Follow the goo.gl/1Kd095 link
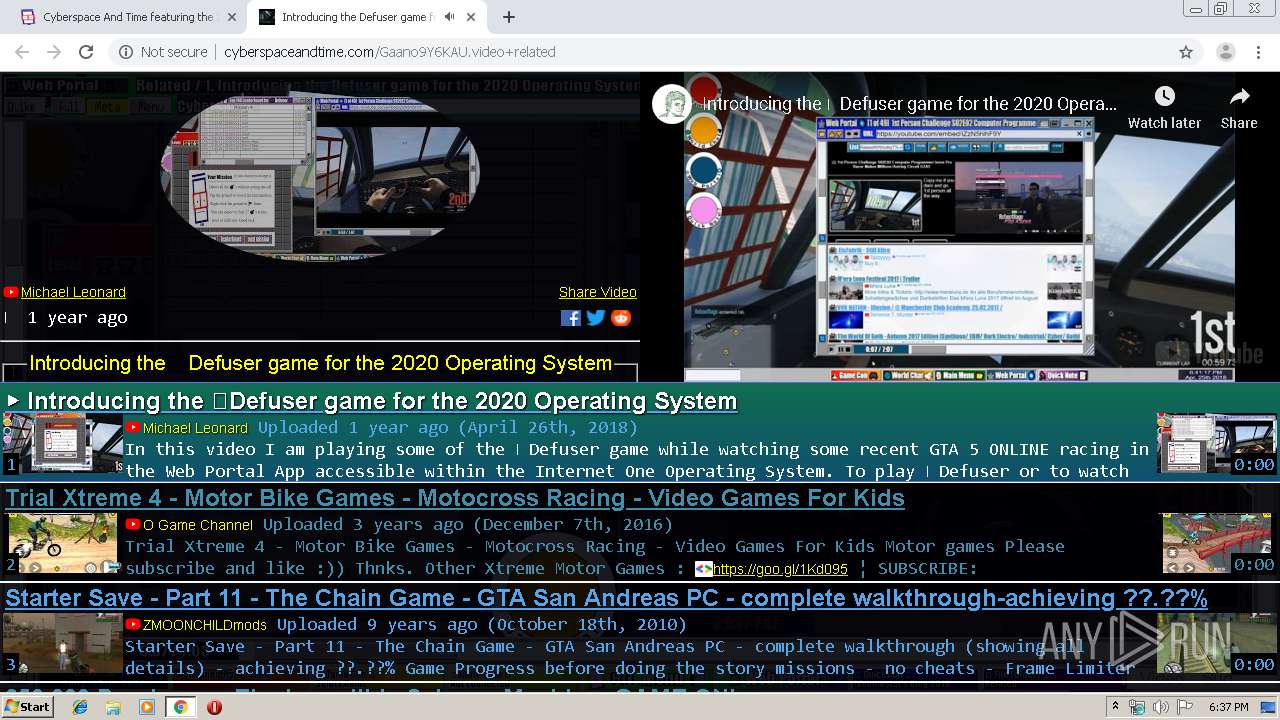 [780, 569]
